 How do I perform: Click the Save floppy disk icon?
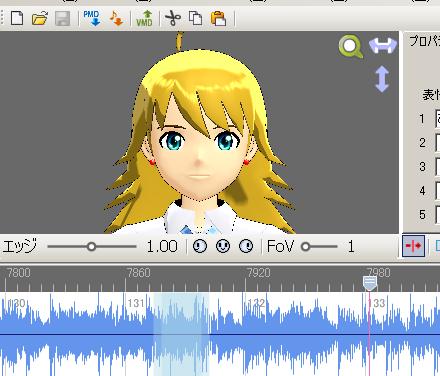click(62, 18)
